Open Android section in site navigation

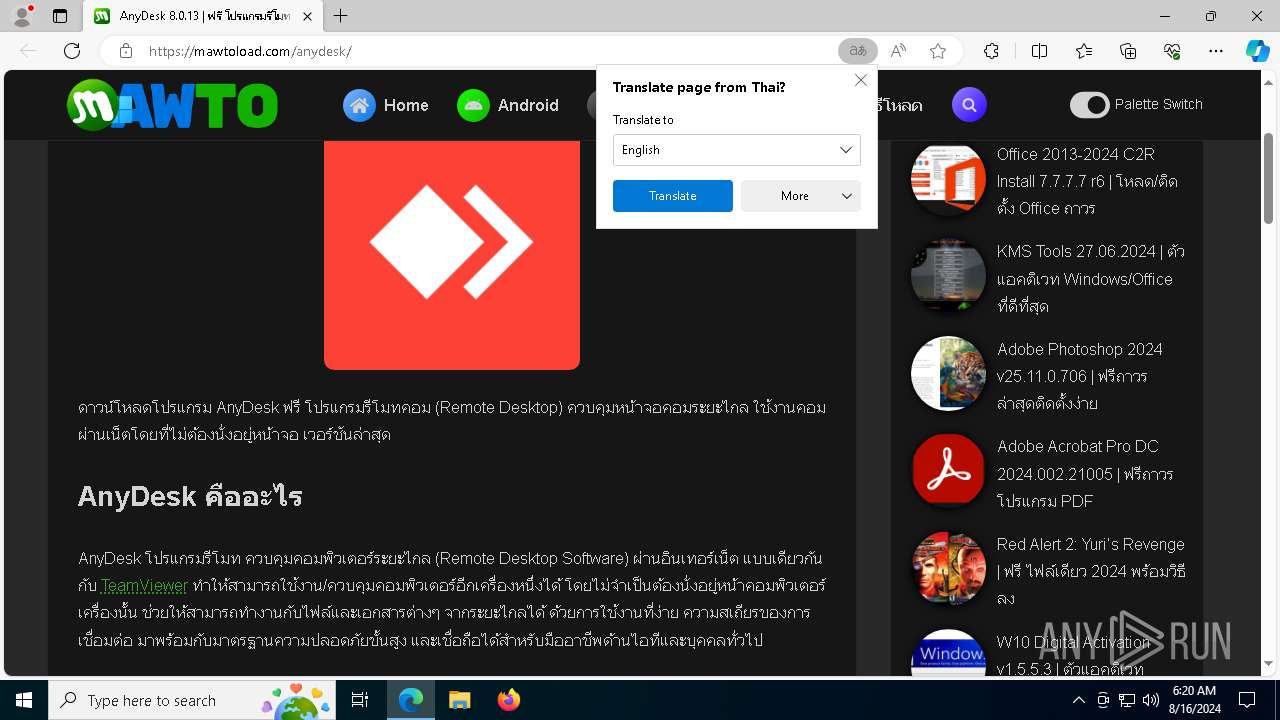508,105
